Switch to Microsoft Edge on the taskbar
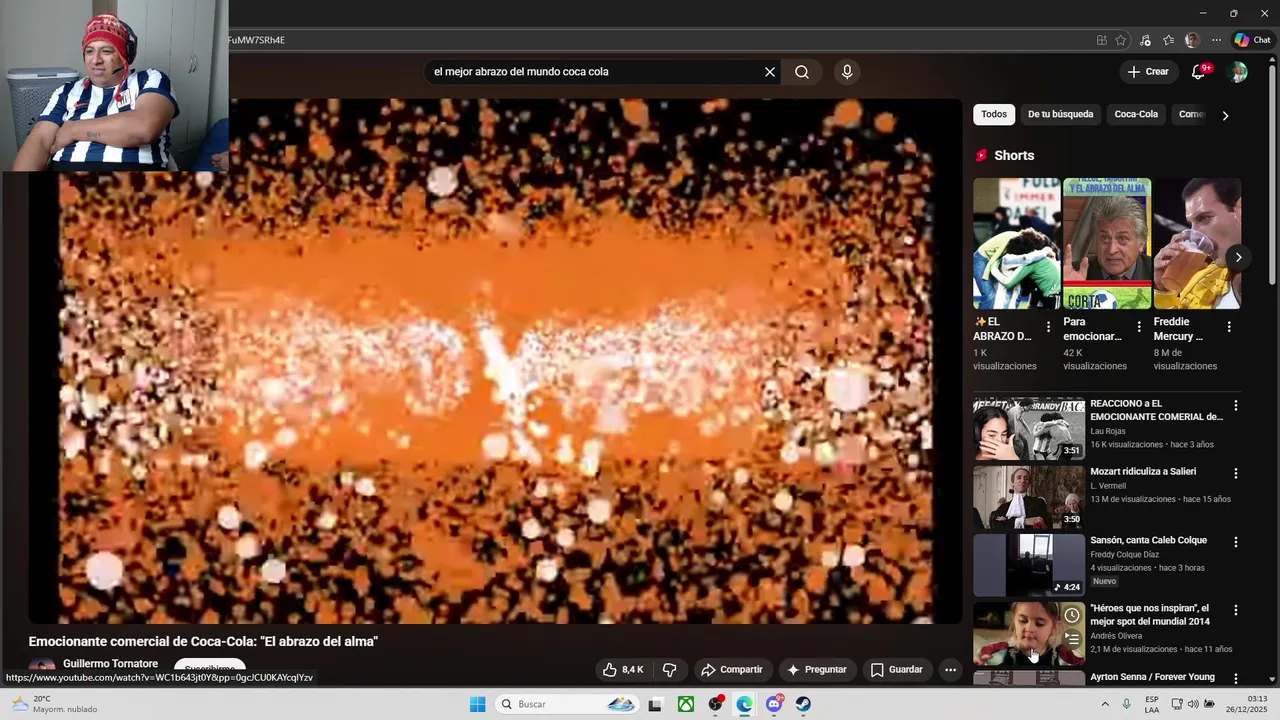 [x=745, y=704]
